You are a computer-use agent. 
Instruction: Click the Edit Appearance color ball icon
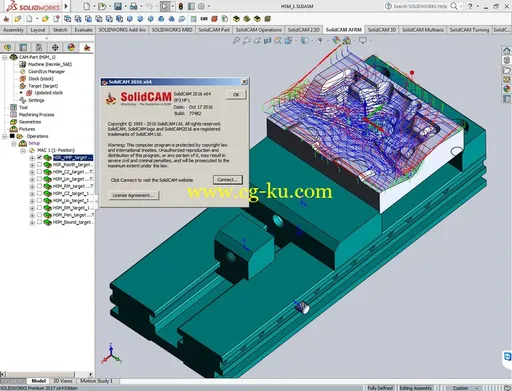tap(336, 41)
